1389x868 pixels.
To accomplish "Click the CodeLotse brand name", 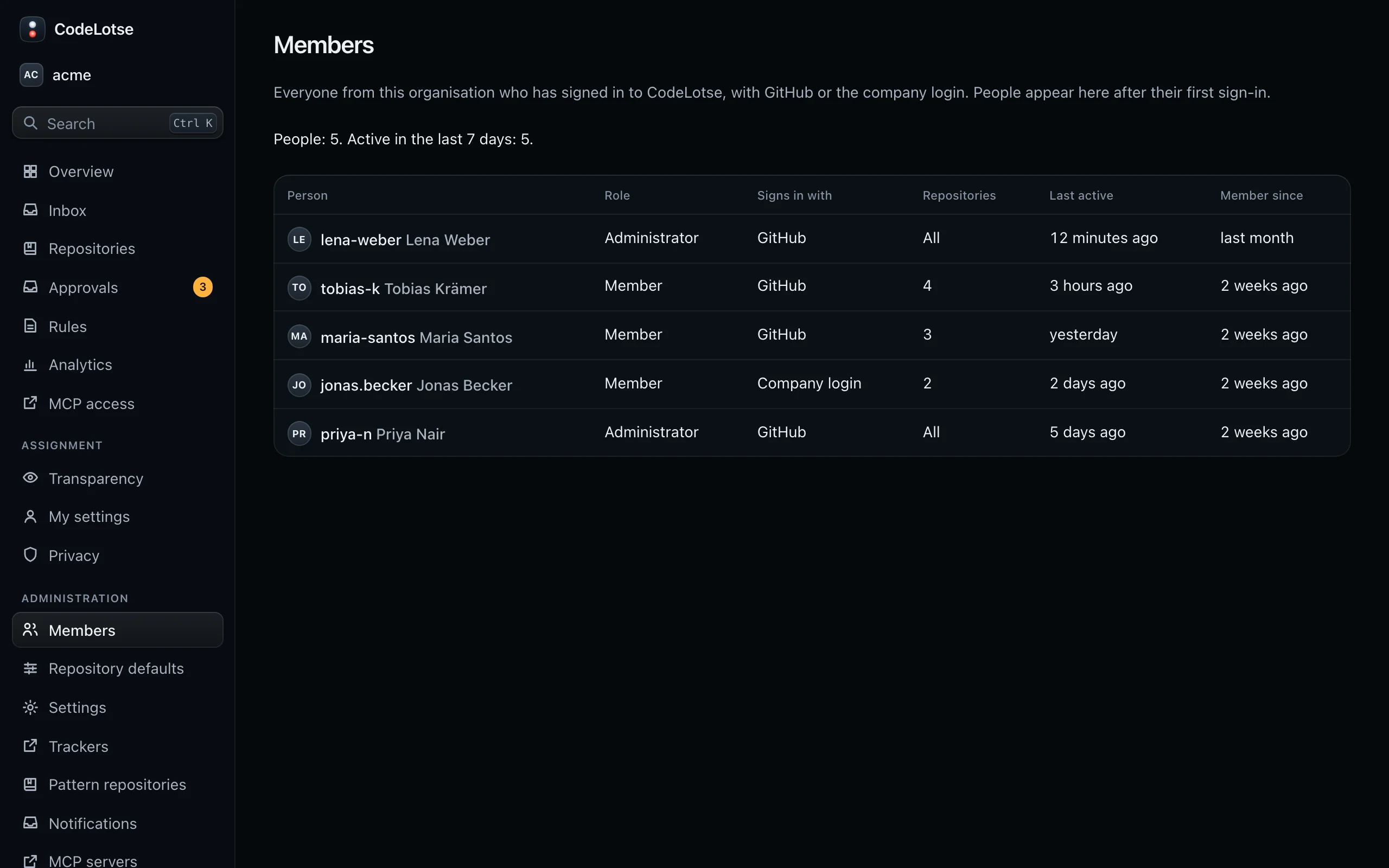I will tap(93, 29).
